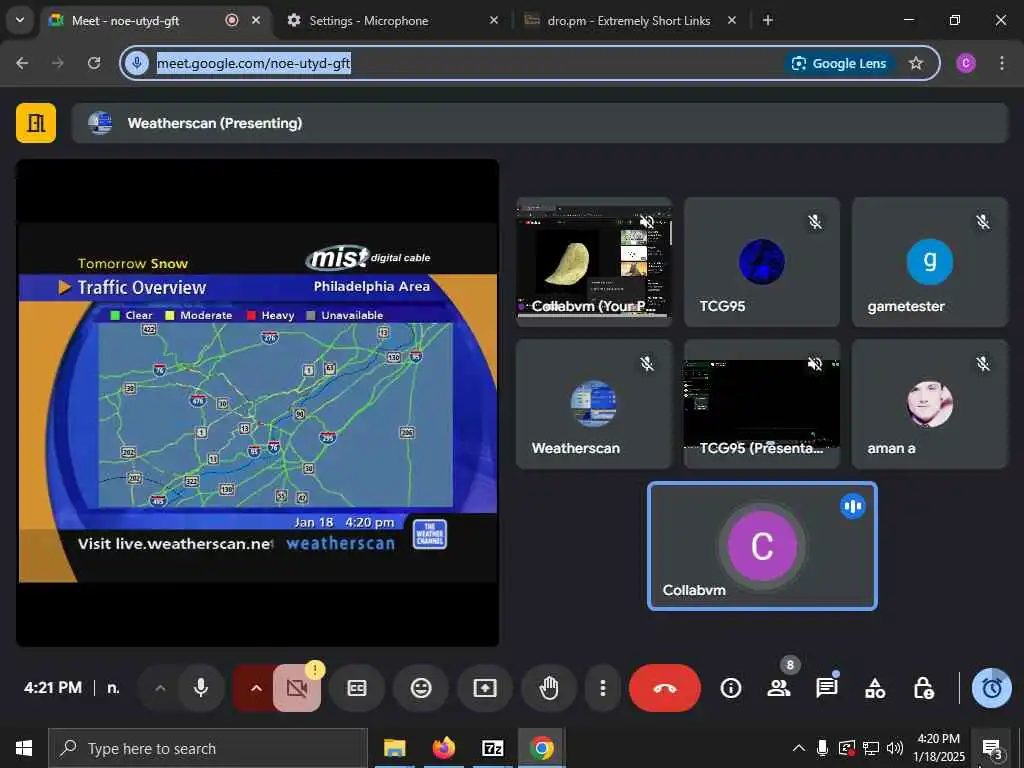Toggle closed captions button
This screenshot has width=1024, height=768.
tap(357, 688)
